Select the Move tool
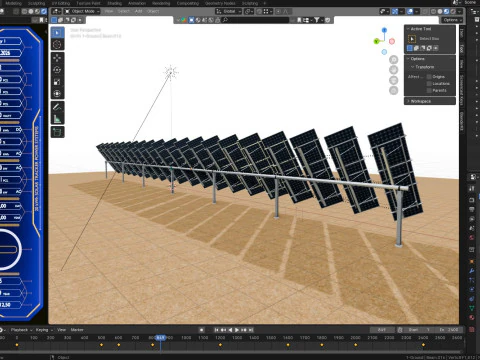The width and height of the screenshot is (480, 360). 57,58
